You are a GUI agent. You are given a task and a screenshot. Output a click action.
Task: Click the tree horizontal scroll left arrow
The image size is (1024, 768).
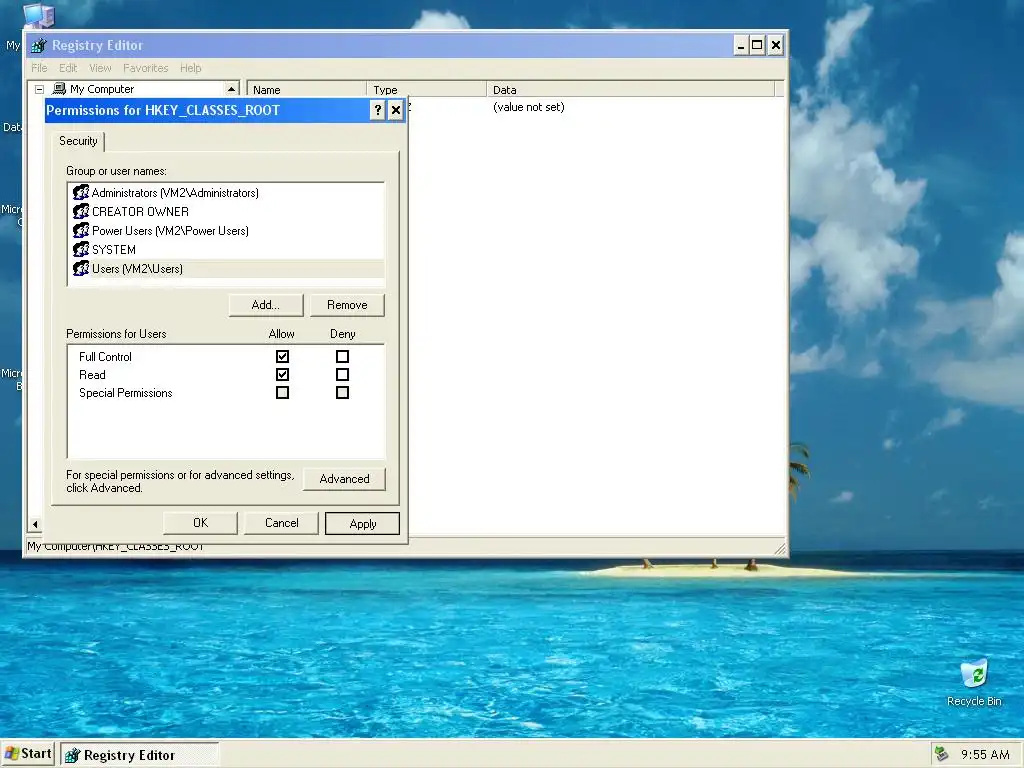coord(35,524)
